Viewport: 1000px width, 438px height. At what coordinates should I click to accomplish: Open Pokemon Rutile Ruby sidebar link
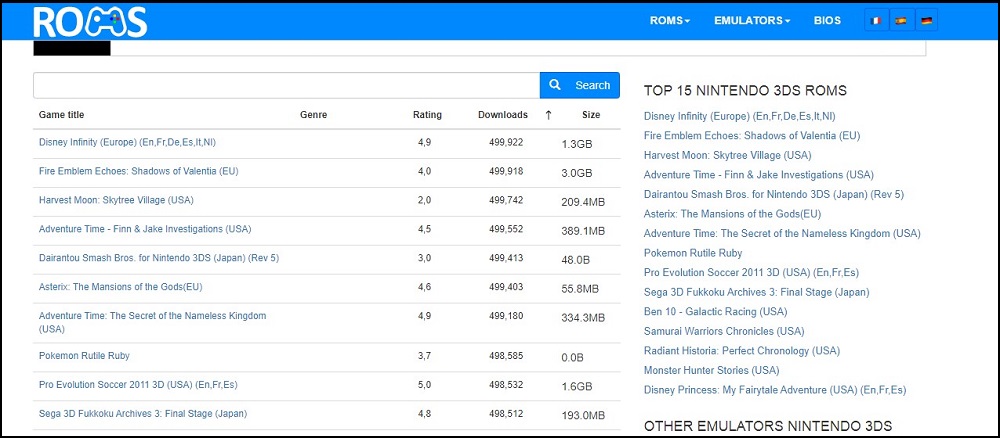(x=693, y=253)
